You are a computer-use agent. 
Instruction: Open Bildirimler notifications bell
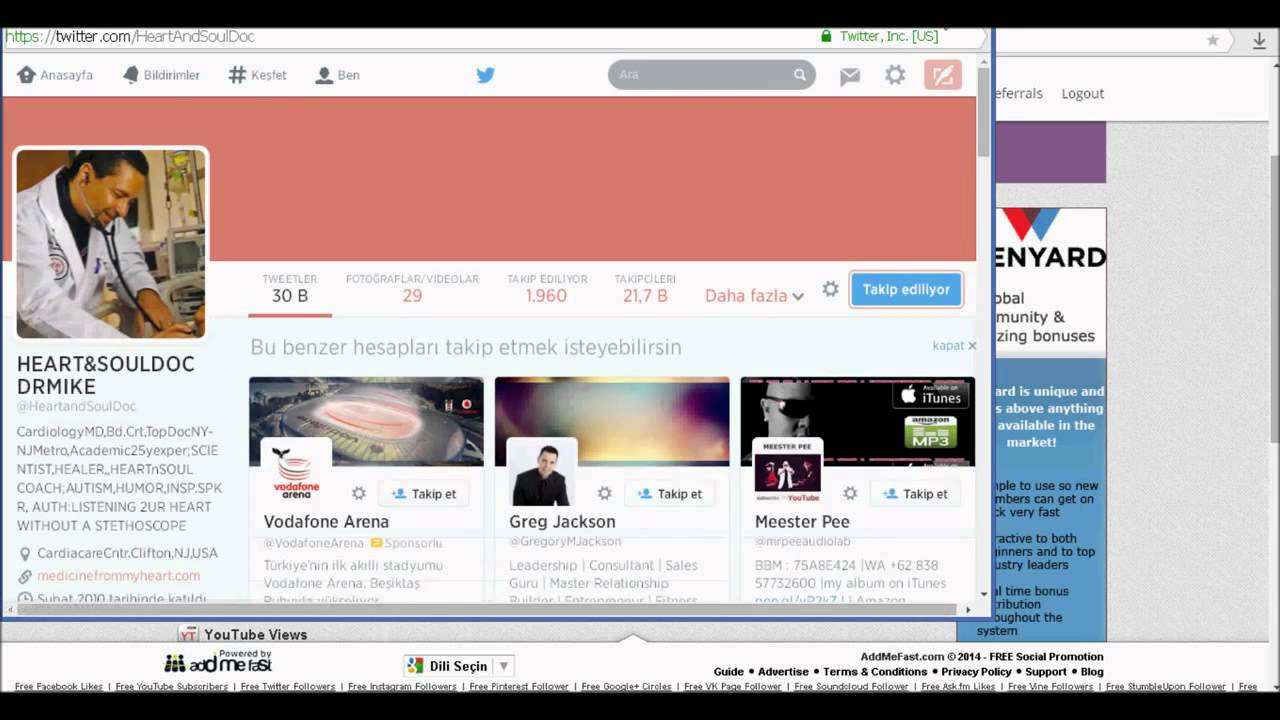point(131,75)
